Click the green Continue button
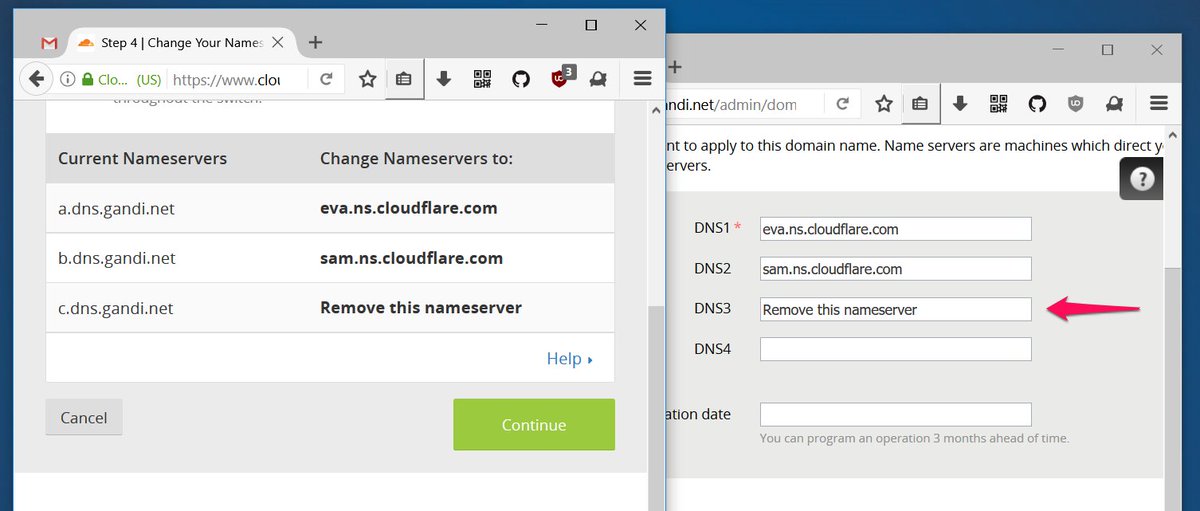 click(534, 425)
